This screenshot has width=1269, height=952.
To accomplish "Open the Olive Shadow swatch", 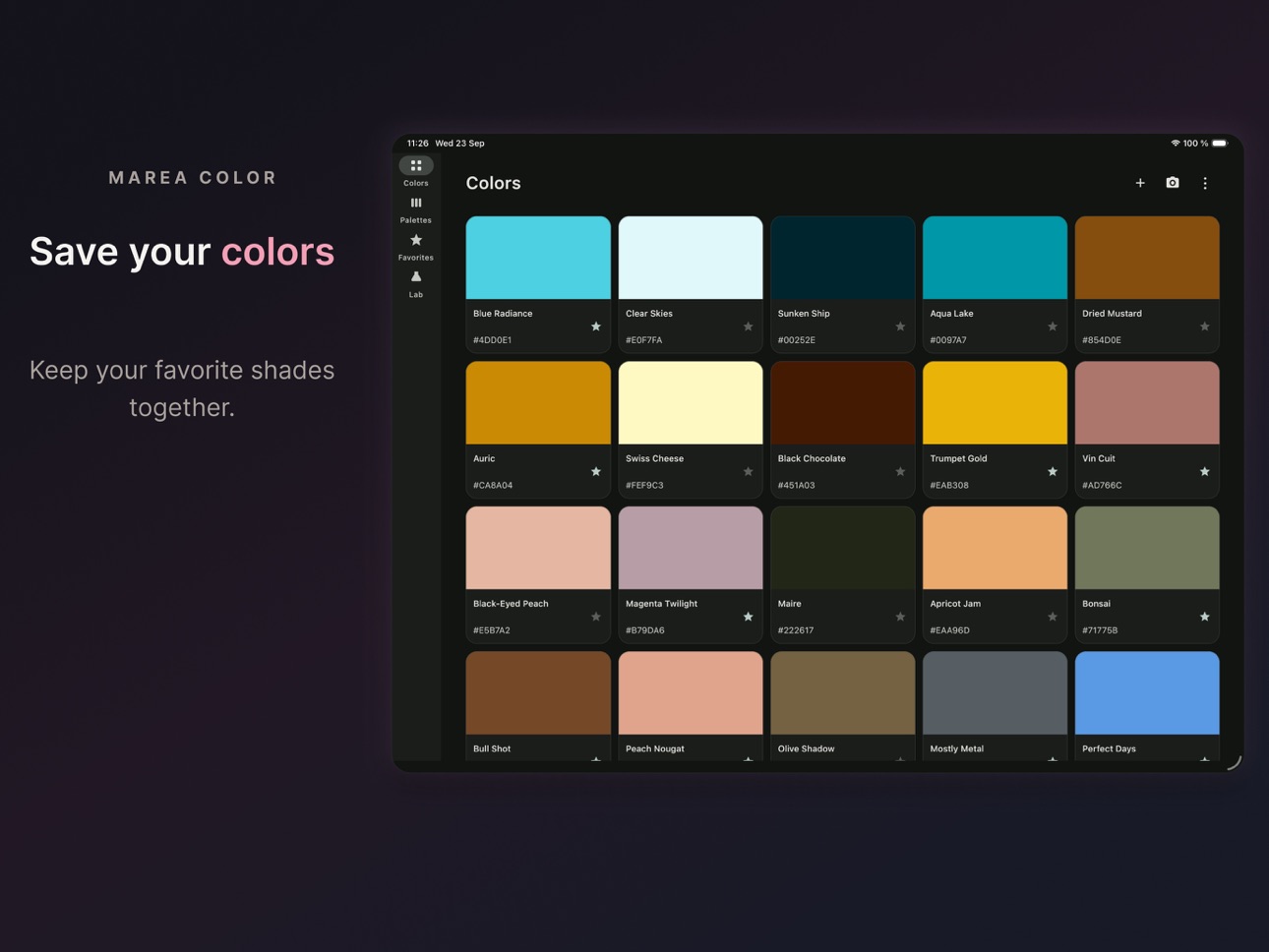I will [843, 692].
